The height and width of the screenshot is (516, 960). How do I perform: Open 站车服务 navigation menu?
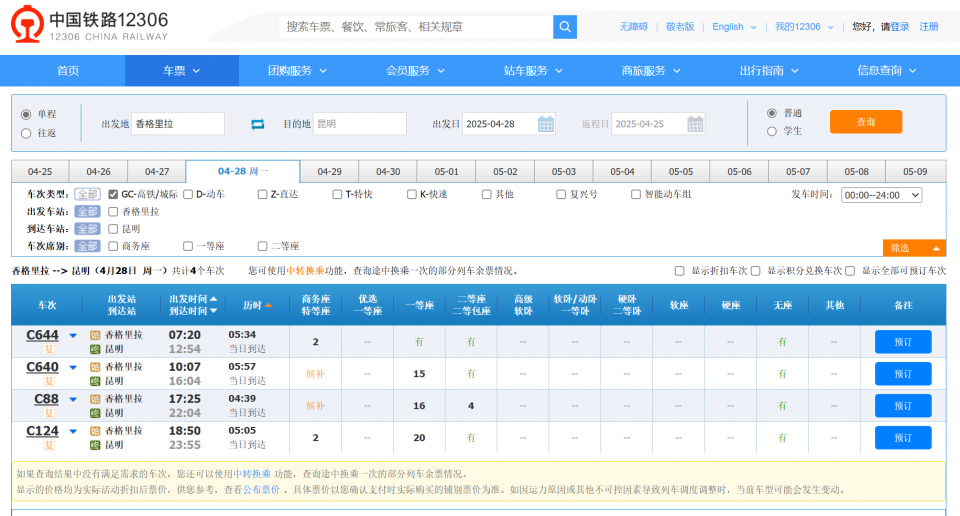coord(533,70)
